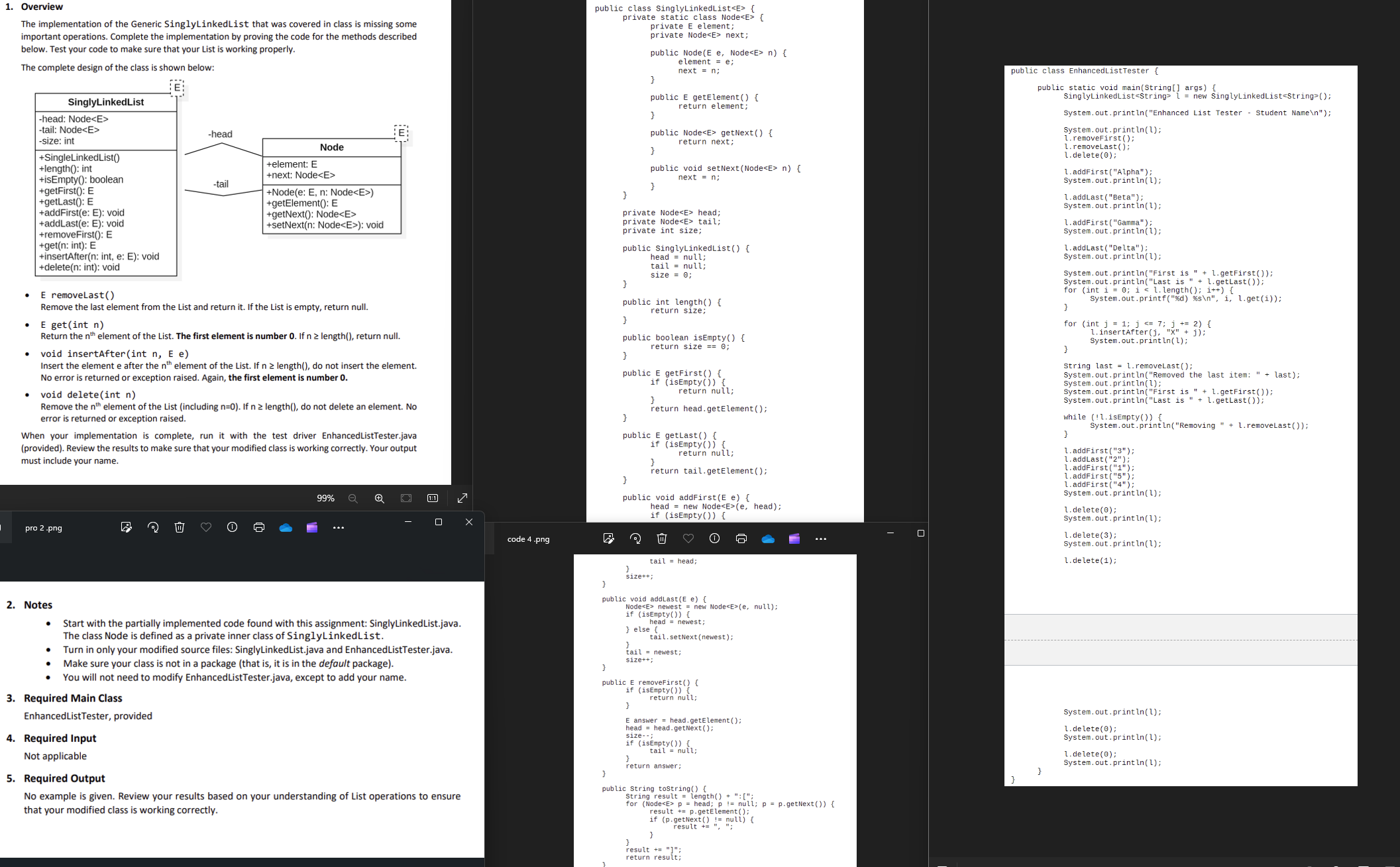Edit the code 4.png image
Viewport: 1400px width, 867px height.
608,538
